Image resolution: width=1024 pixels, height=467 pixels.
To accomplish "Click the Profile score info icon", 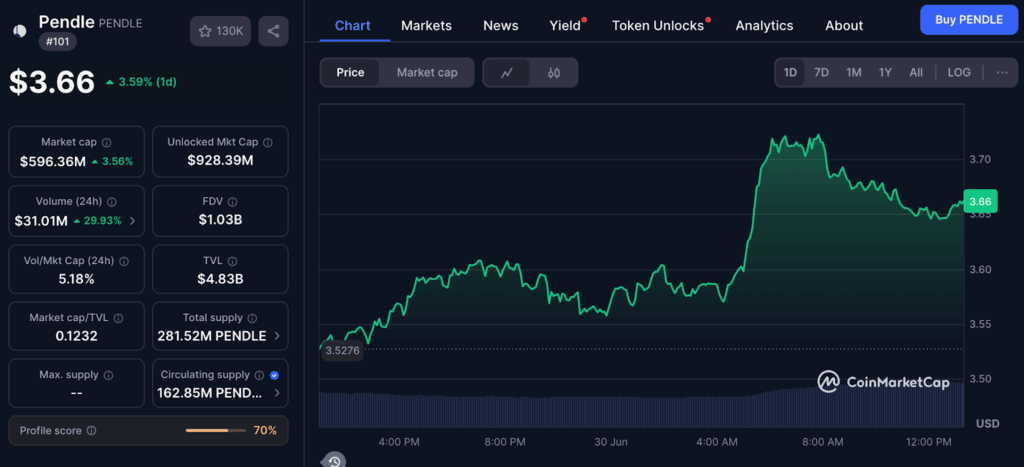I will coord(91,431).
